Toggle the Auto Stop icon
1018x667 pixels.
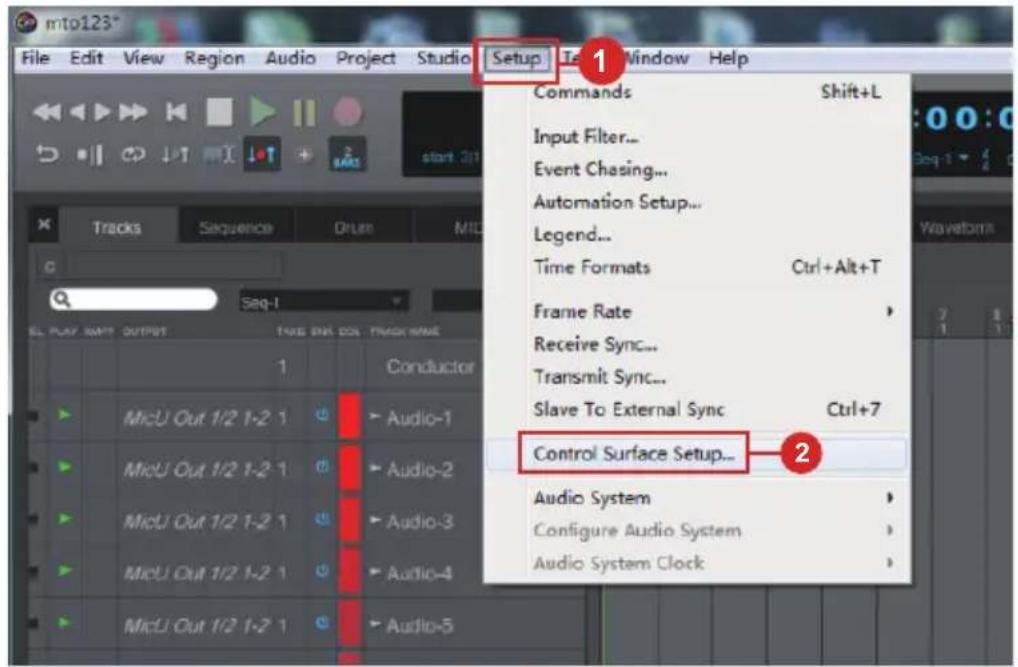(90, 155)
